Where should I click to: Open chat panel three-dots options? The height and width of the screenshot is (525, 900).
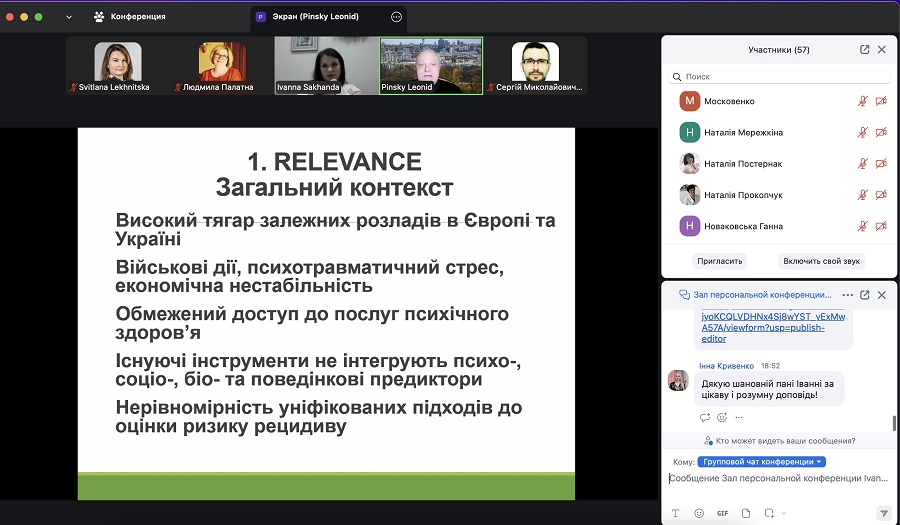[847, 295]
